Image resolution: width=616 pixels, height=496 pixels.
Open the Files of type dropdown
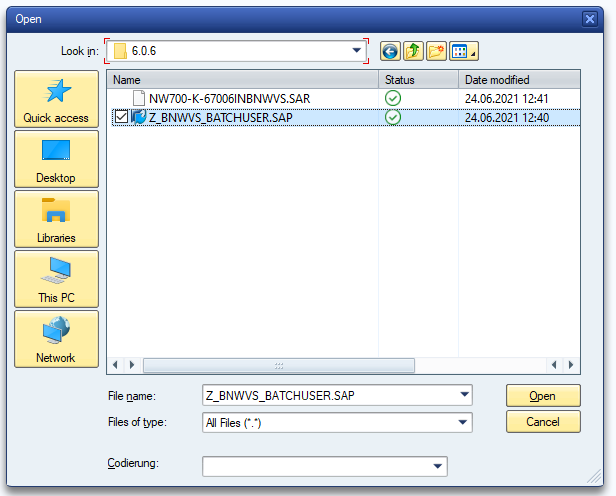coord(464,423)
